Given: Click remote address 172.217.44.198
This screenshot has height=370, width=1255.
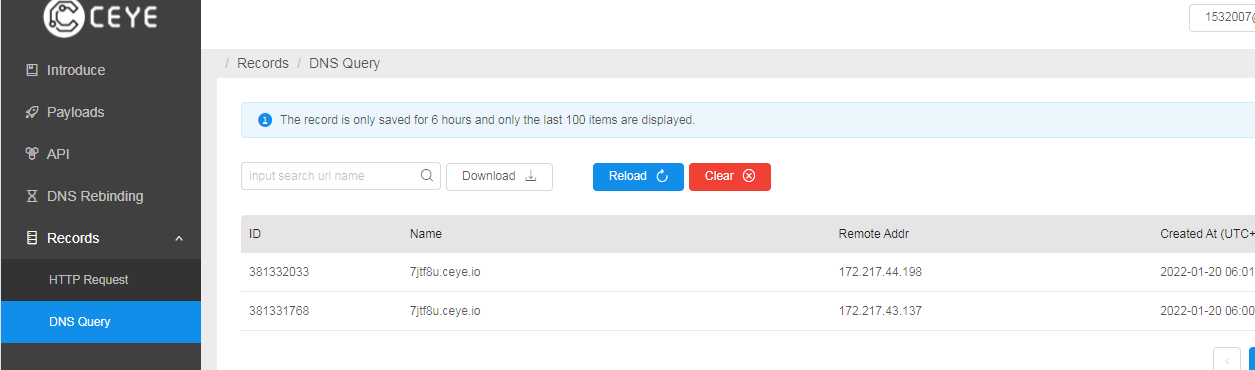Looking at the screenshot, I should [x=880, y=272].
